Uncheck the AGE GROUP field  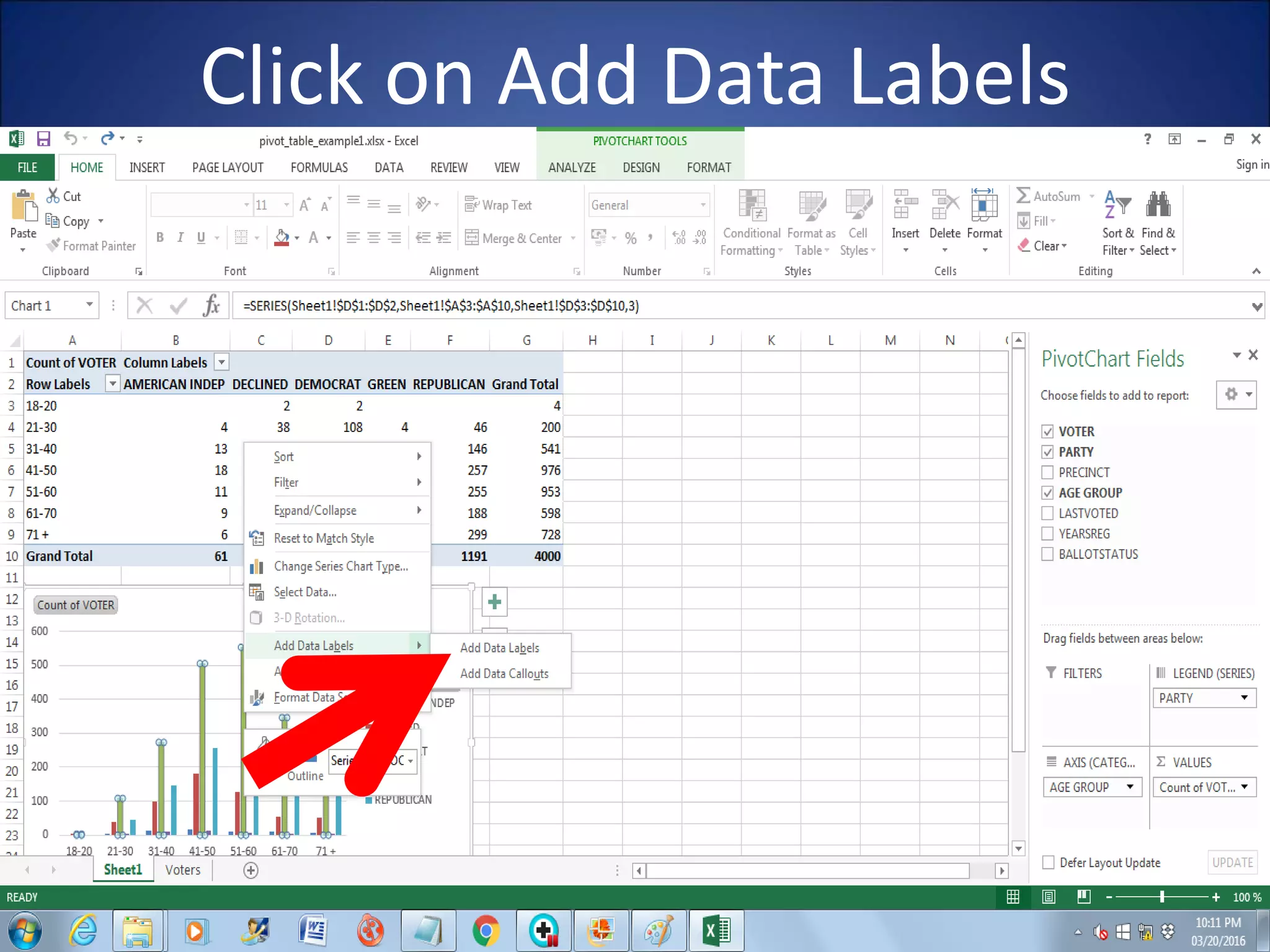point(1047,493)
